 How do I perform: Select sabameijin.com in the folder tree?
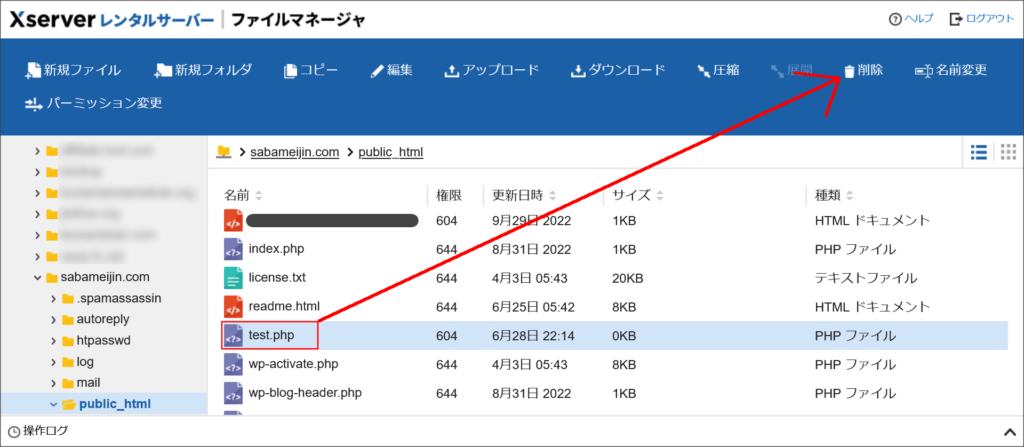tap(104, 277)
